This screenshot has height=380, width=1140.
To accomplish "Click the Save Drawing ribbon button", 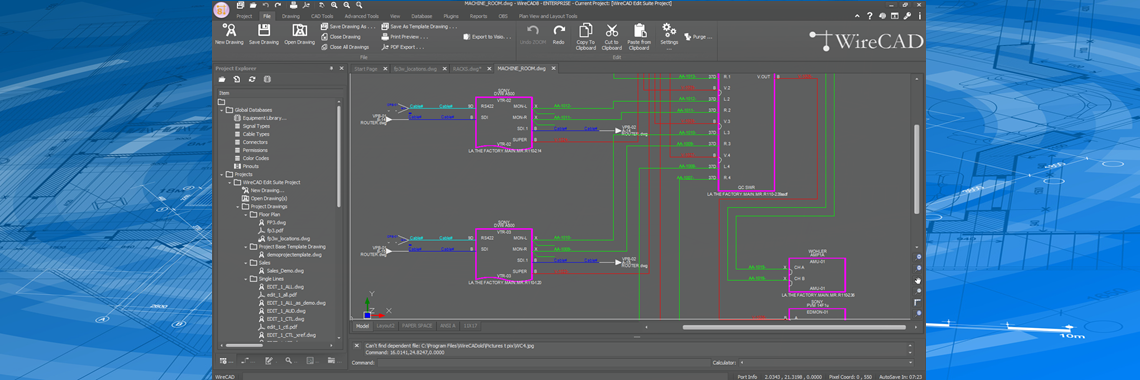I will click(x=264, y=34).
